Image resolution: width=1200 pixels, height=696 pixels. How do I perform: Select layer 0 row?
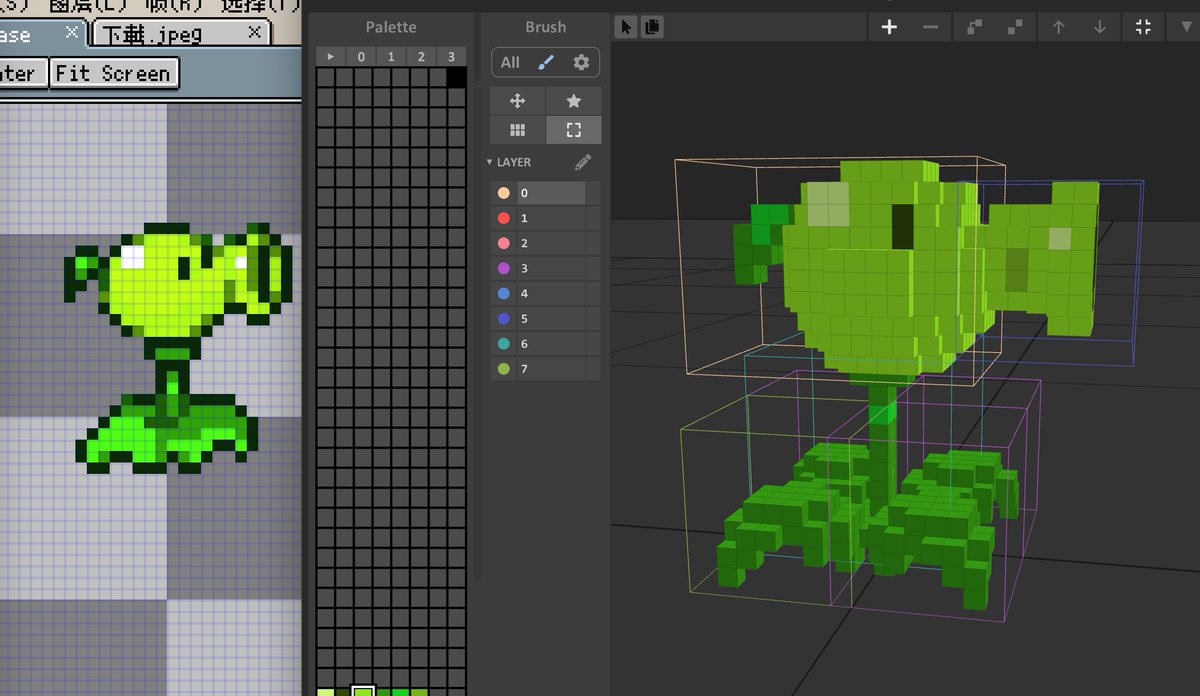pyautogui.click(x=545, y=193)
